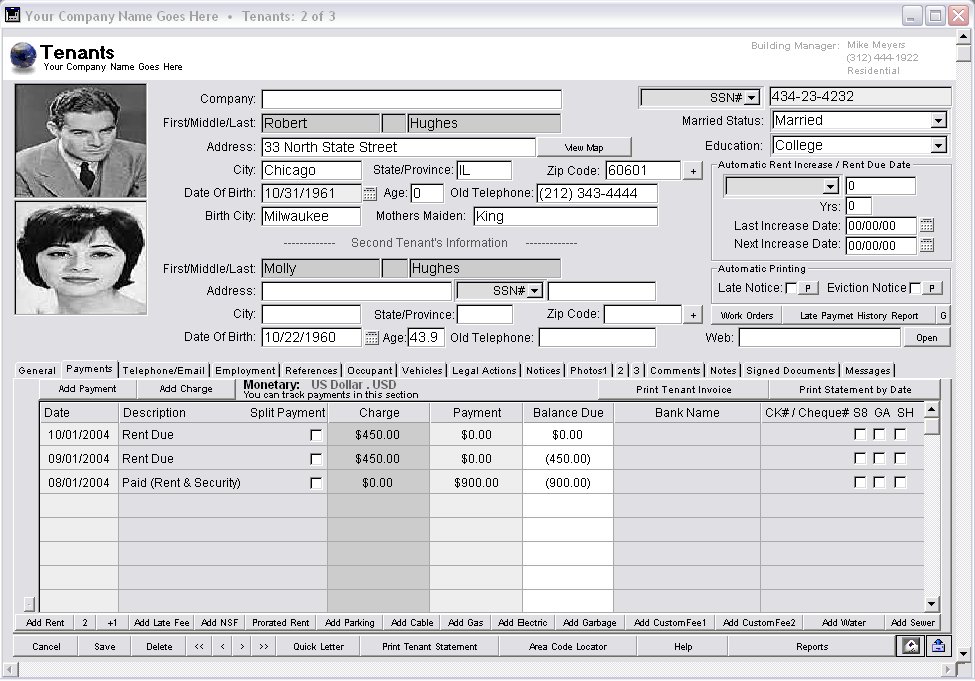The width and height of the screenshot is (975, 681).
Task: Open the second tenant SSN# dropdown
Action: pos(534,291)
